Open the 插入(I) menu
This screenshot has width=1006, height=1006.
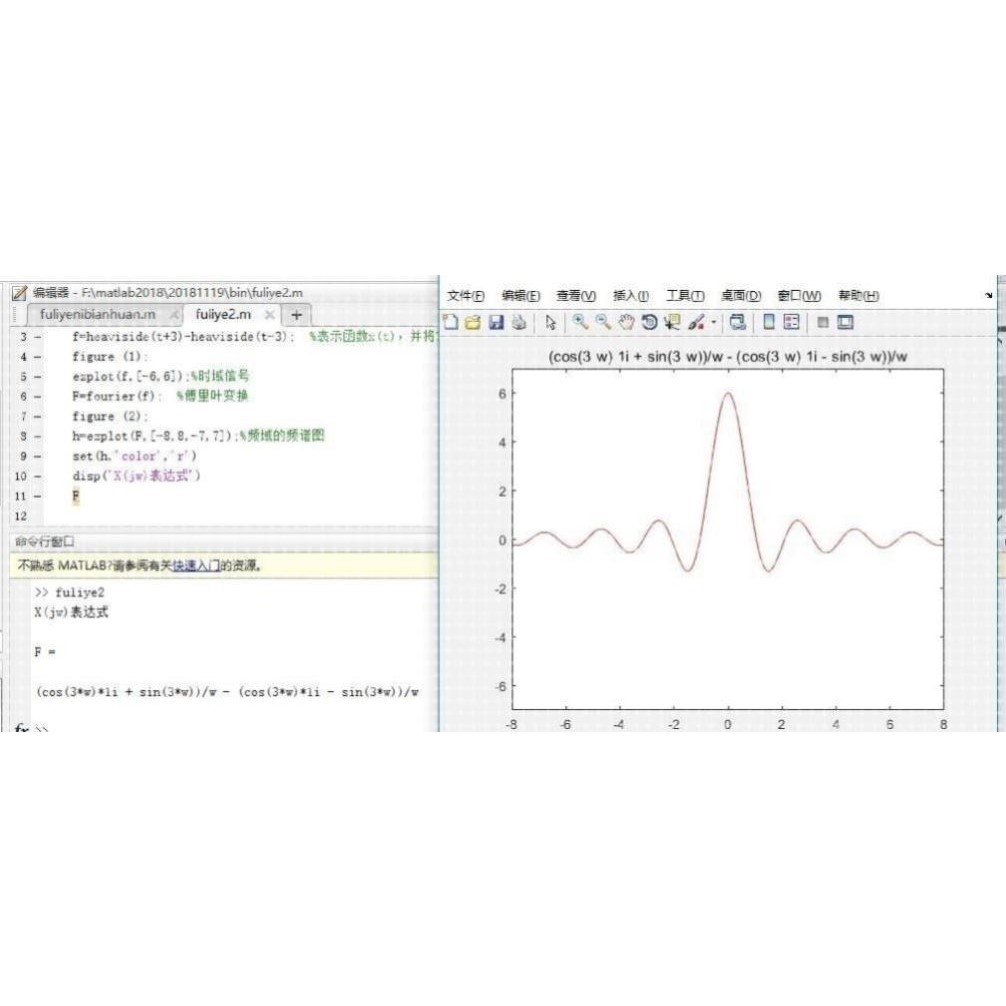click(631, 296)
